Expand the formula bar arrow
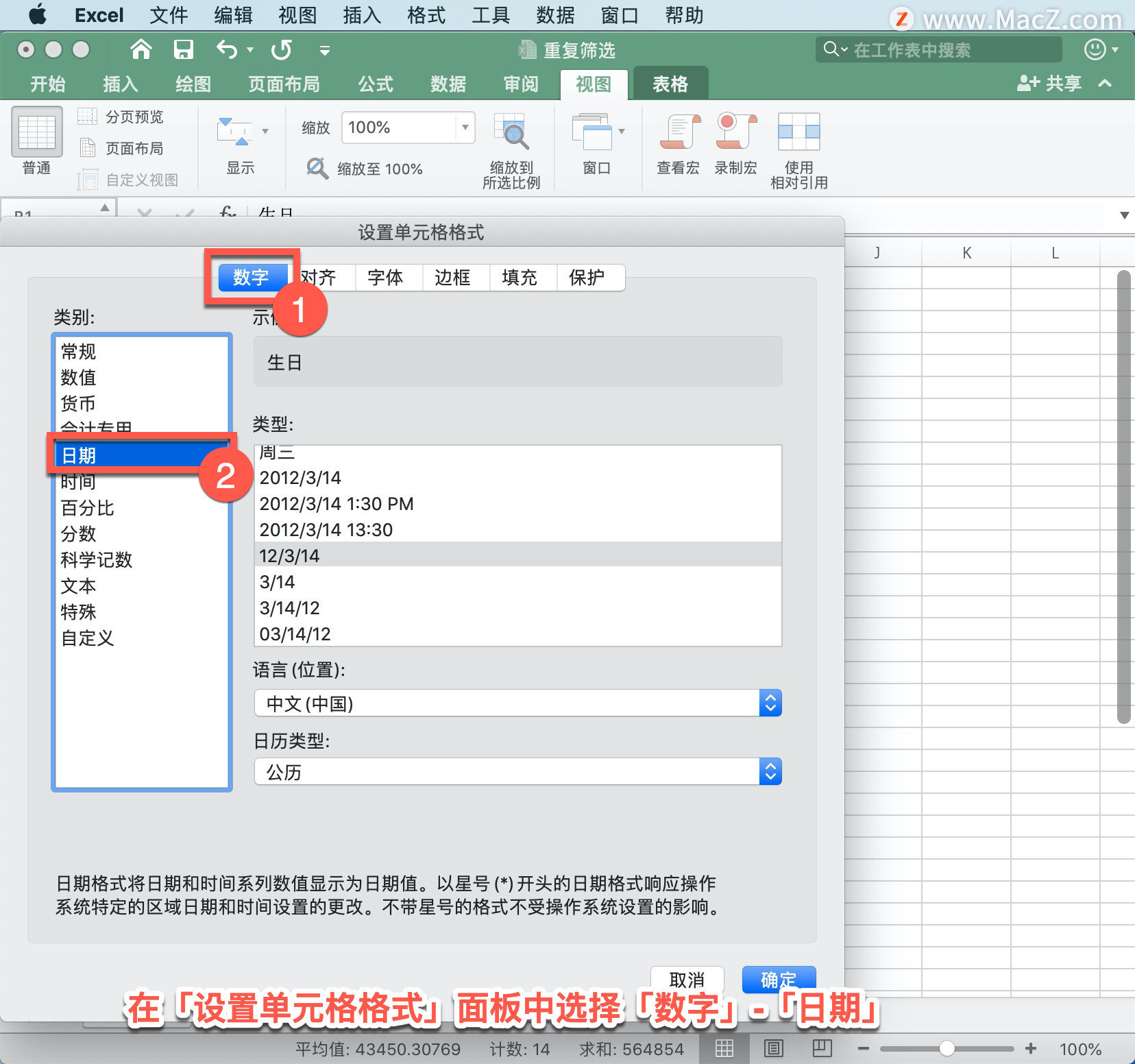The height and width of the screenshot is (1064, 1135). [x=1124, y=215]
